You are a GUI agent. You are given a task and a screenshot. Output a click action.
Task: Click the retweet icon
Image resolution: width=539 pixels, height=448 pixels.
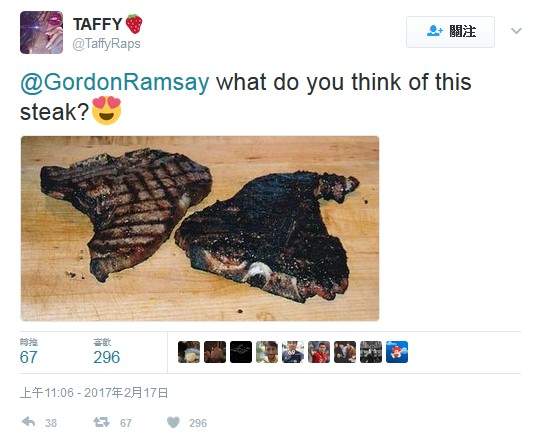pyautogui.click(x=102, y=422)
